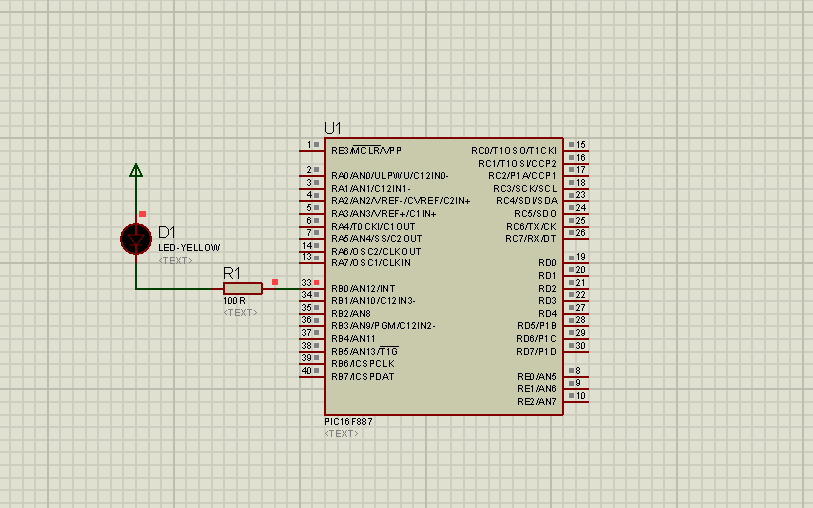Viewport: 813px width, 508px height.
Task: Click pin number 10 on U1
Action: coord(581,396)
